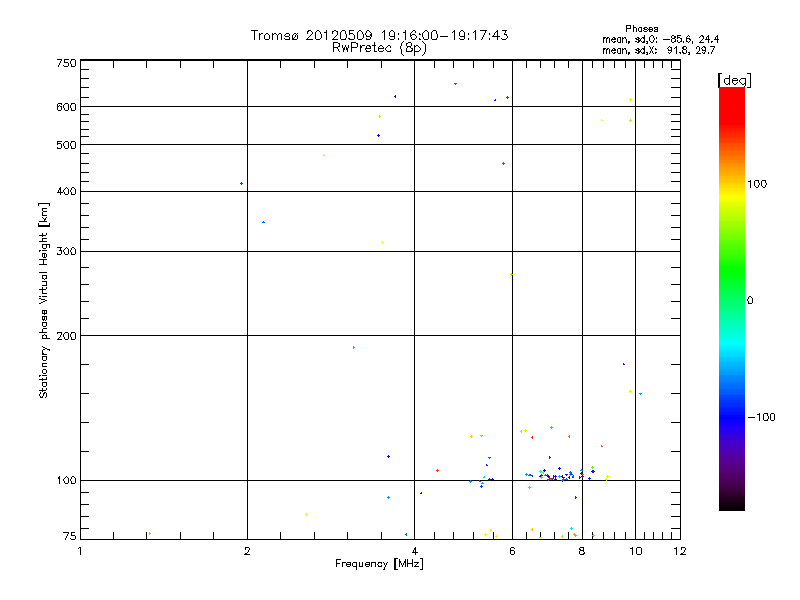This screenshot has height=600, width=800.
Task: Click the y-axis tick label '400'
Action: coord(66,191)
